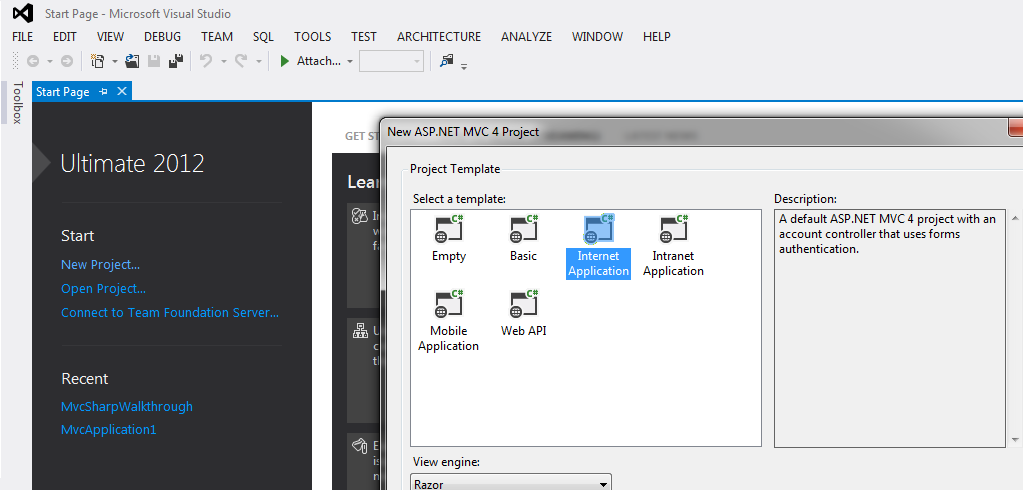1023x490 pixels.
Task: Switch to the Start Page tab
Action: [x=63, y=92]
